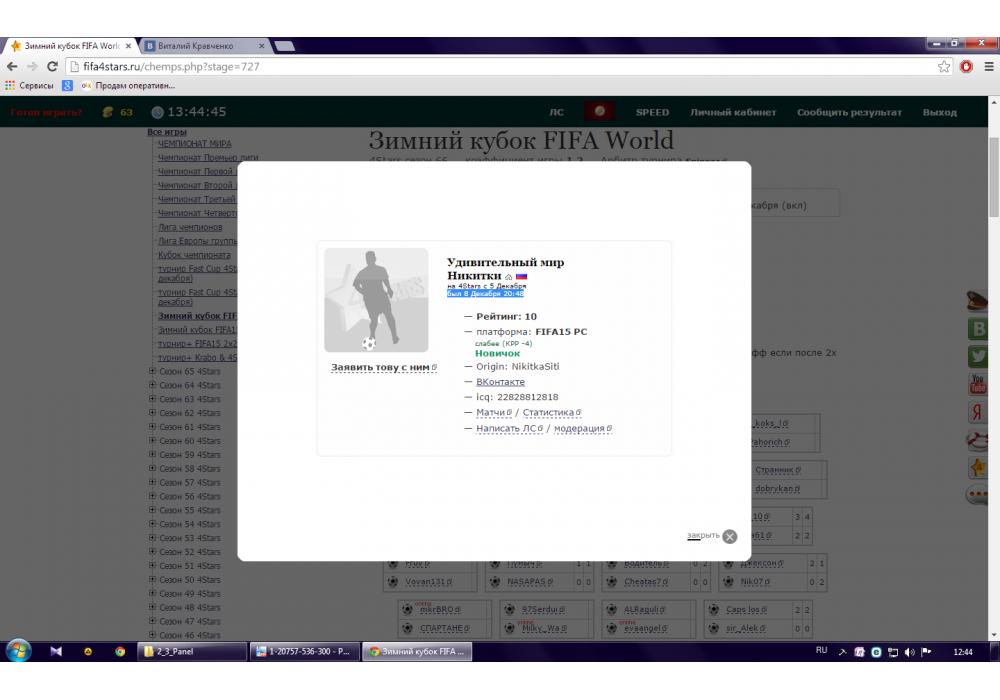Click the address bar URL field
Image resolution: width=1000 pixels, height=700 pixels.
click(x=500, y=66)
